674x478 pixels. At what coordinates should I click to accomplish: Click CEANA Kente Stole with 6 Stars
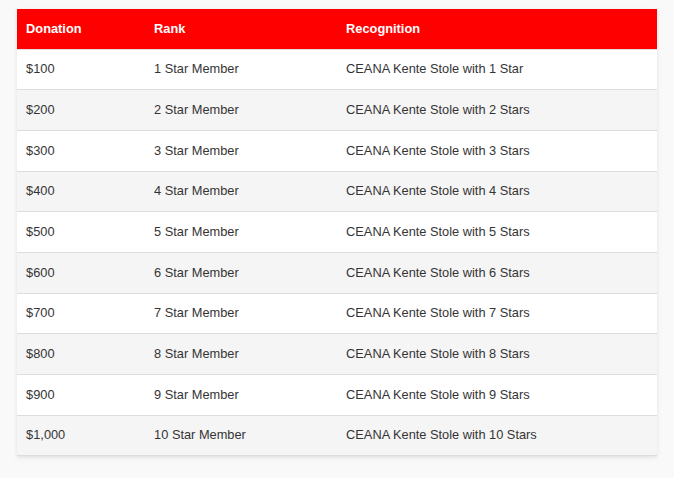point(438,273)
